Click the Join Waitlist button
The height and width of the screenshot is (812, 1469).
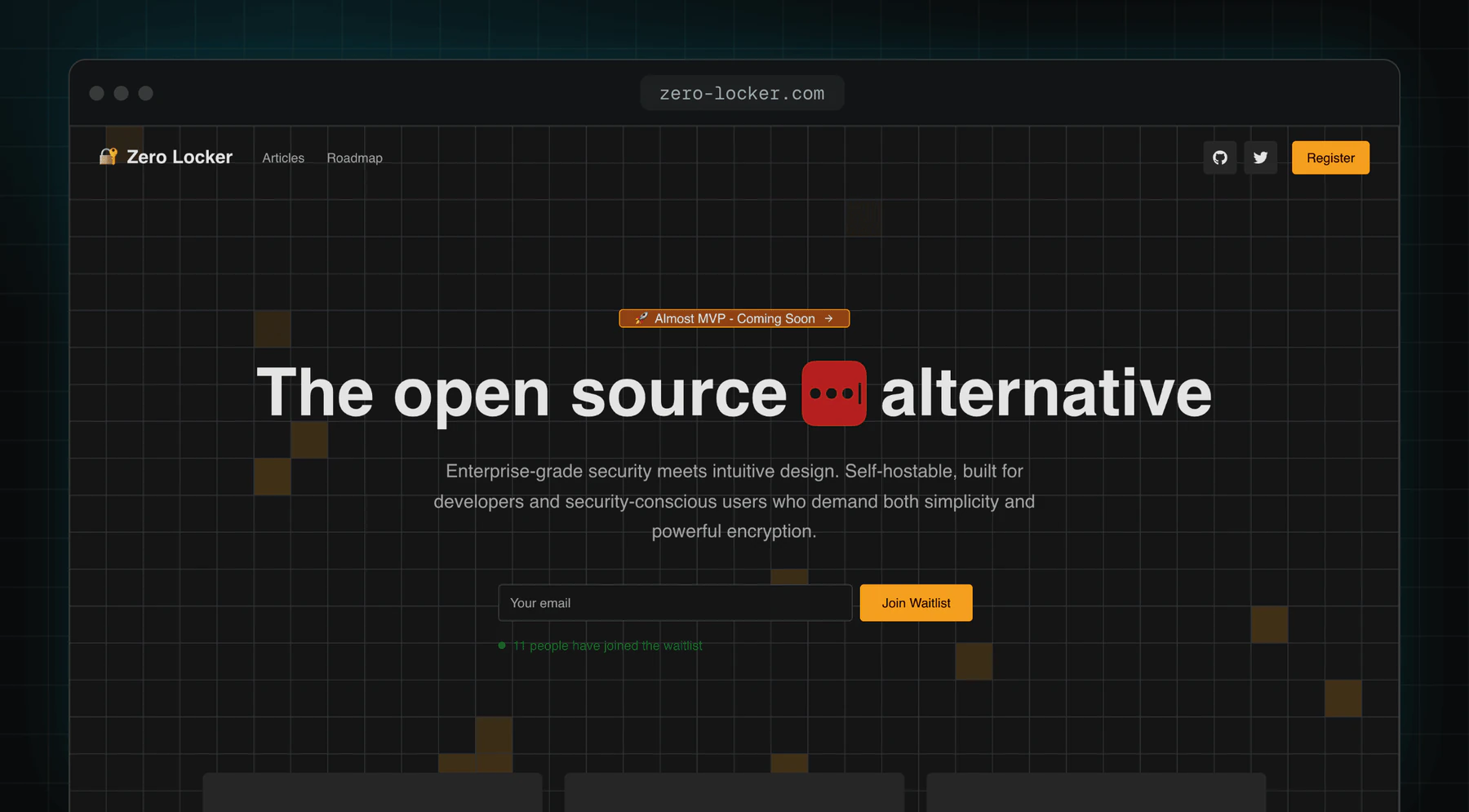tap(916, 603)
